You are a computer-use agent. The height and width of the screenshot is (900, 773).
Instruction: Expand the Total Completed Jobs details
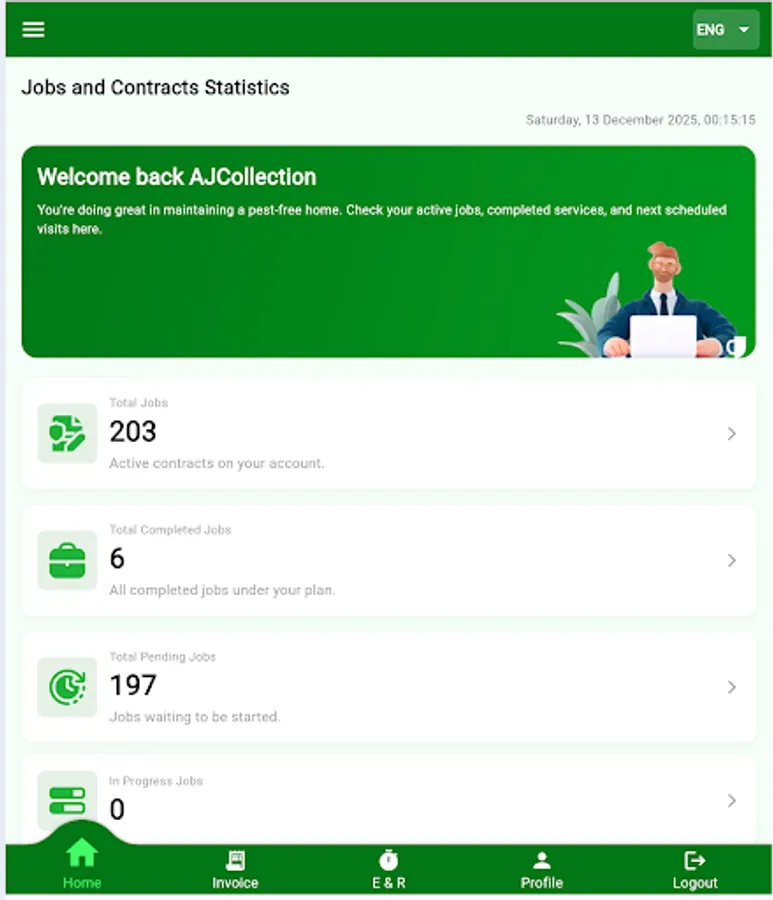731,560
